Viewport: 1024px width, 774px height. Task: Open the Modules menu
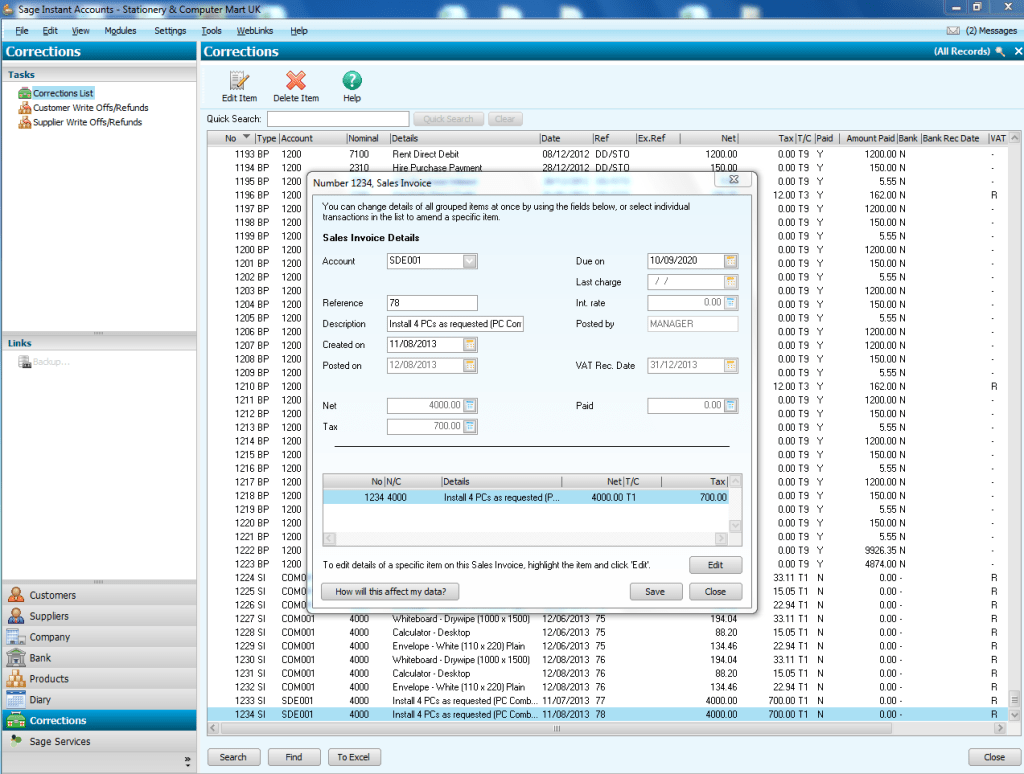point(120,30)
